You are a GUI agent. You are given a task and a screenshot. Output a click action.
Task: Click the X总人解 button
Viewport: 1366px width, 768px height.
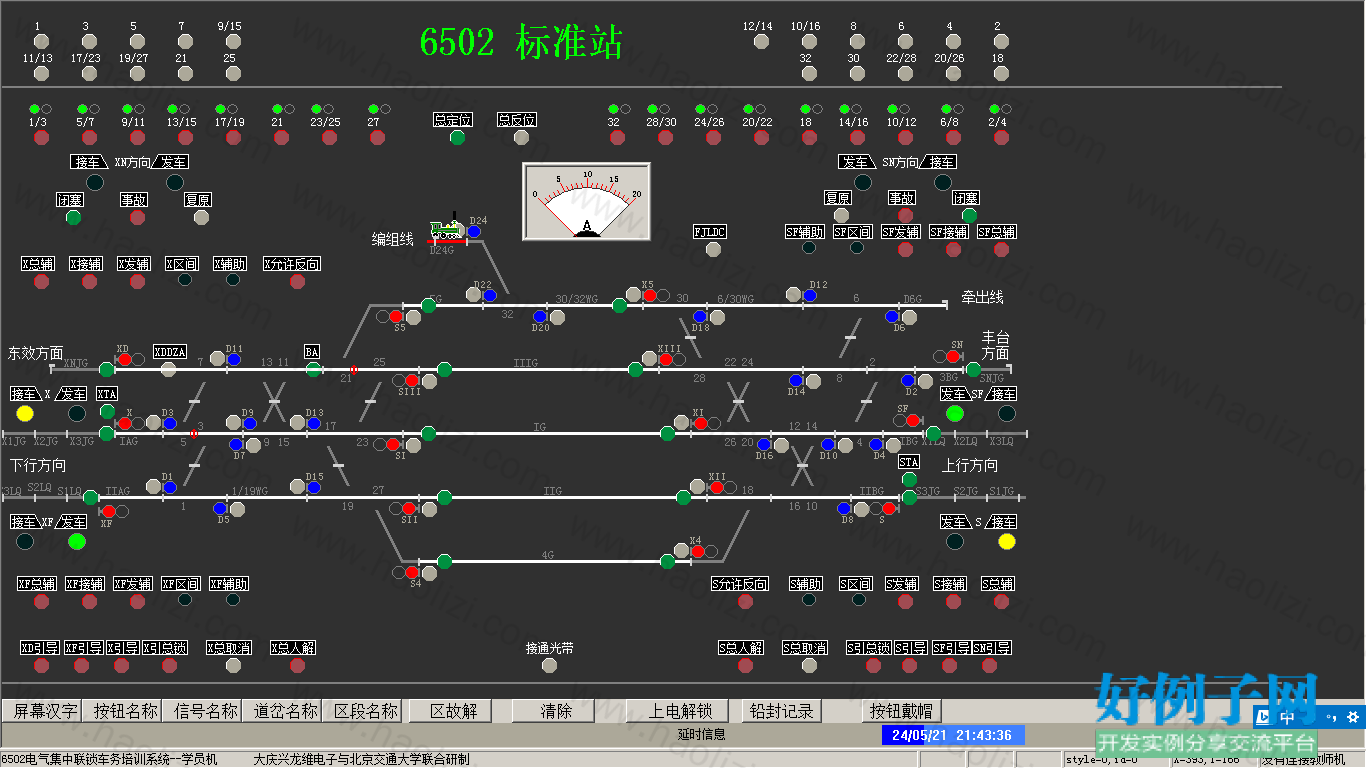click(x=297, y=665)
